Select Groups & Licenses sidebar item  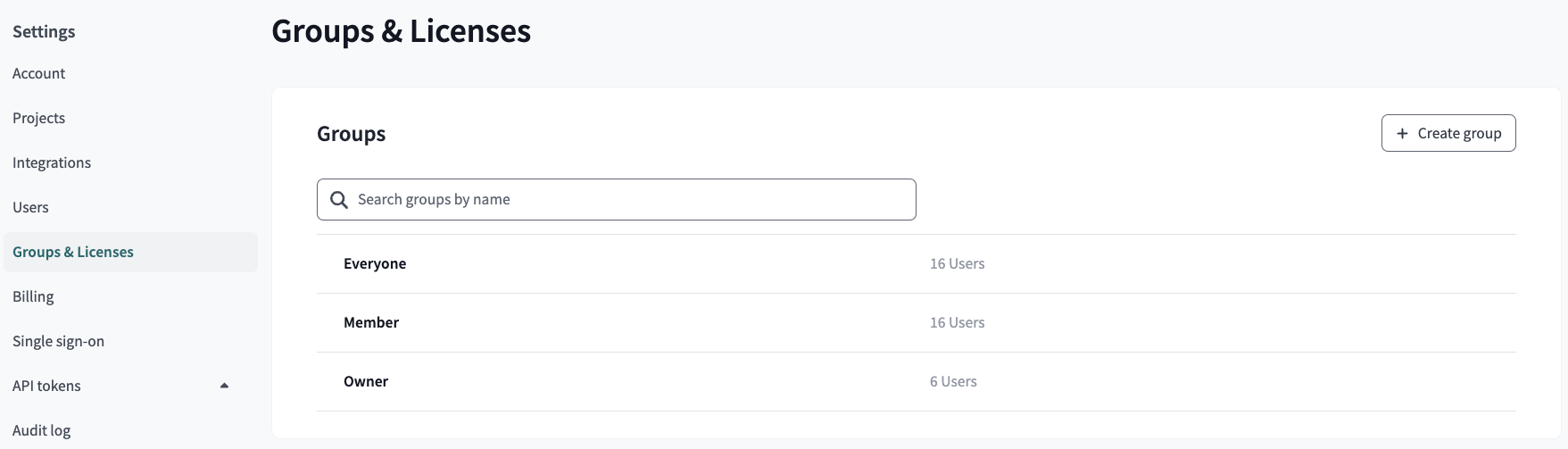[x=73, y=252]
